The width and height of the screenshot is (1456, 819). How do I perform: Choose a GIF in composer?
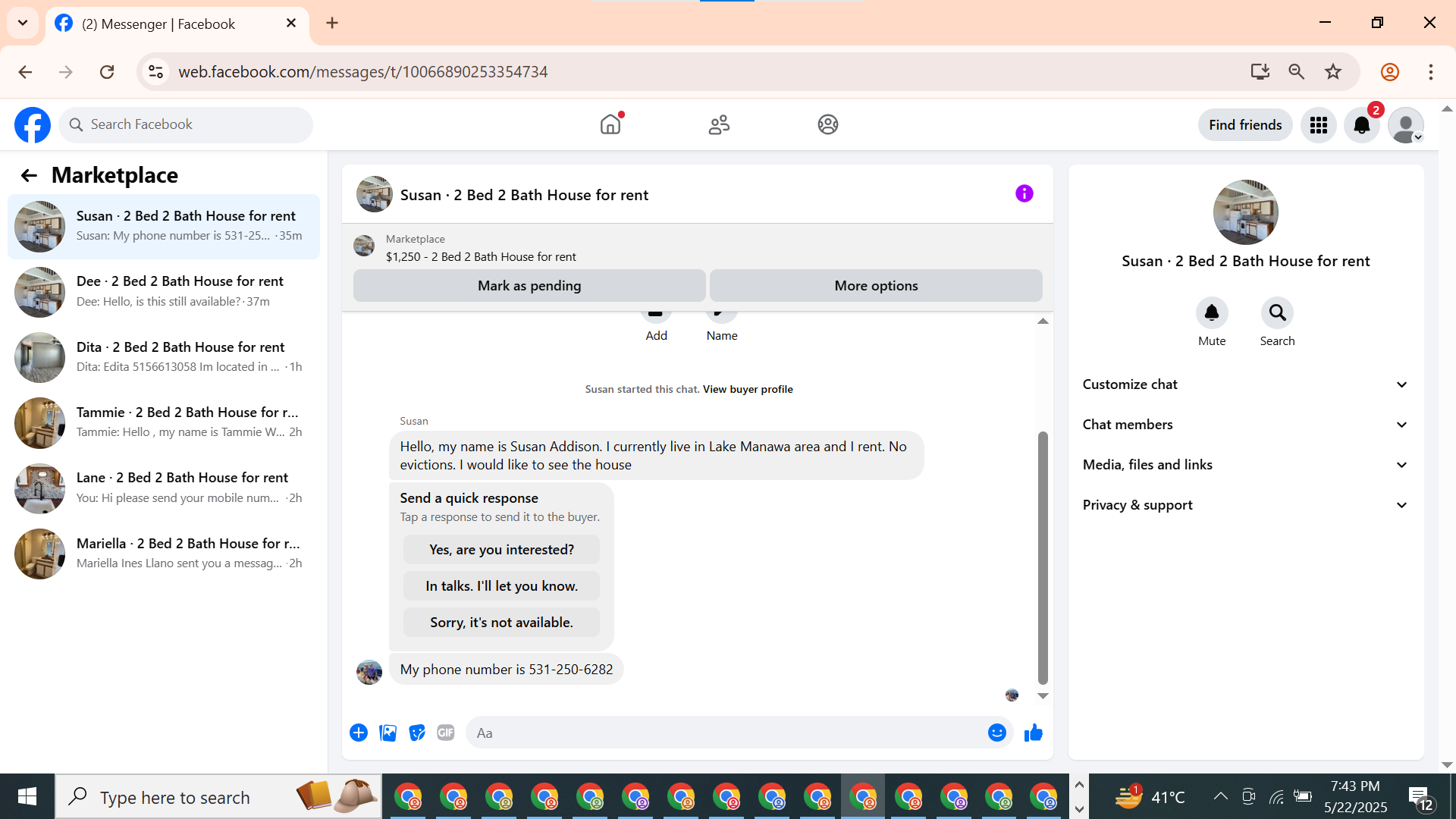tap(446, 733)
